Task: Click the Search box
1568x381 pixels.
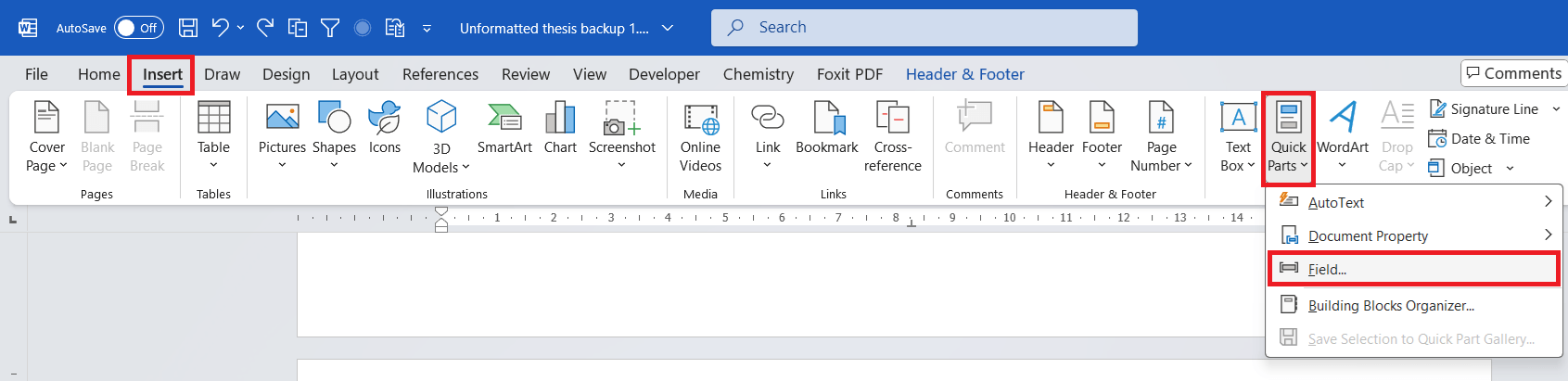Action: [924, 28]
